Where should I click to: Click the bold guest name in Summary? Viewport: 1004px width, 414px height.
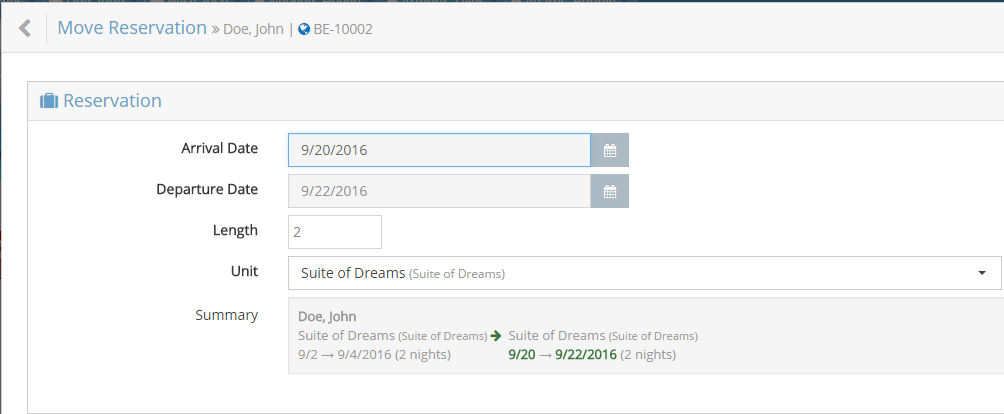pyautogui.click(x=327, y=317)
